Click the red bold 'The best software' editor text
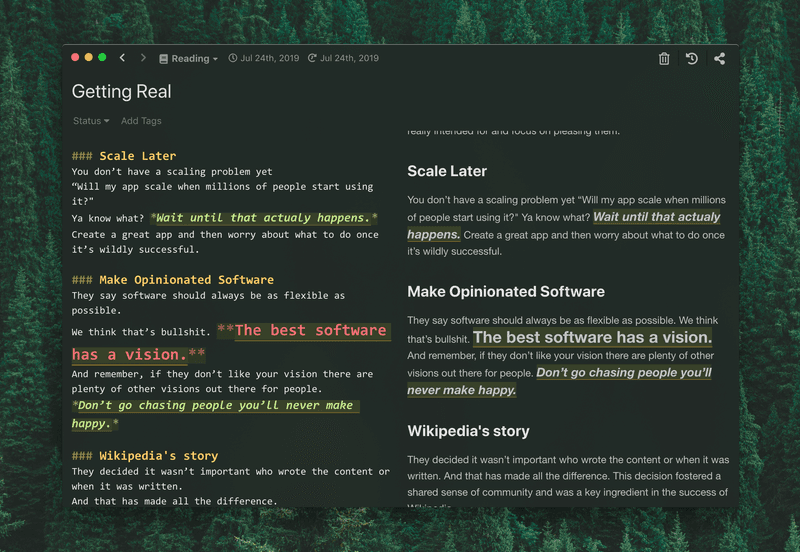The height and width of the screenshot is (552, 800). (x=310, y=331)
